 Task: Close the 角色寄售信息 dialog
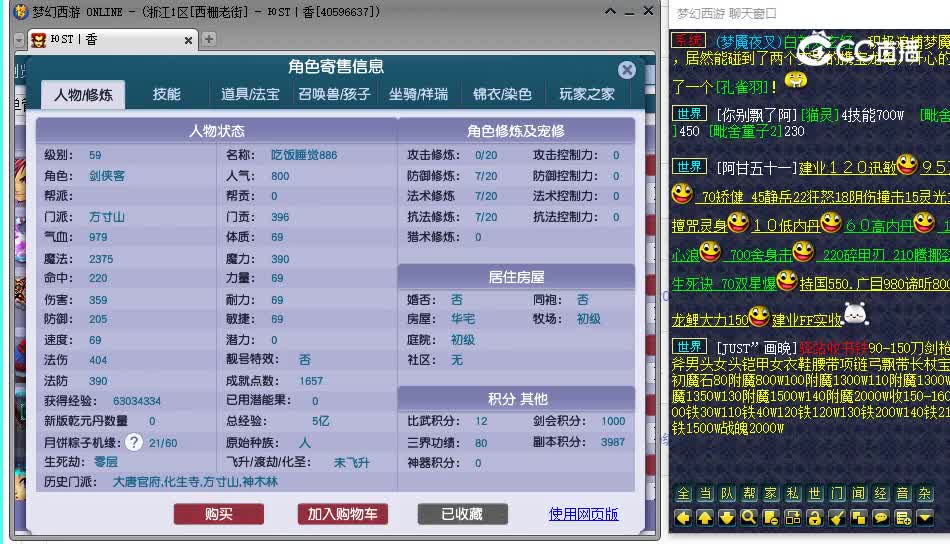pos(626,70)
